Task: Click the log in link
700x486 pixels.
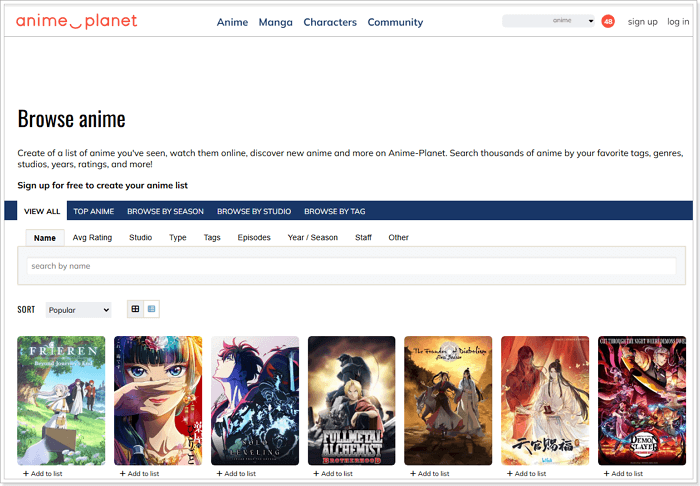Action: (x=678, y=22)
